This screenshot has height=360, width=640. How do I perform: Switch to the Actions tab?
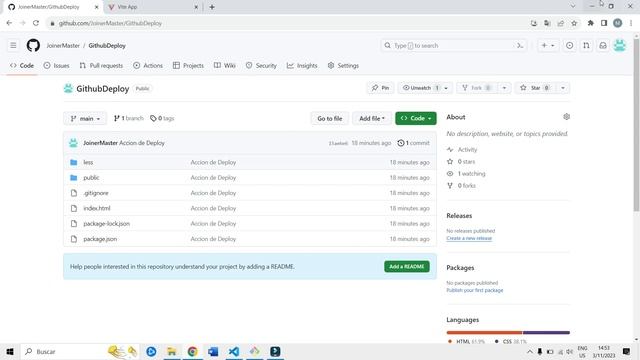tap(148, 65)
